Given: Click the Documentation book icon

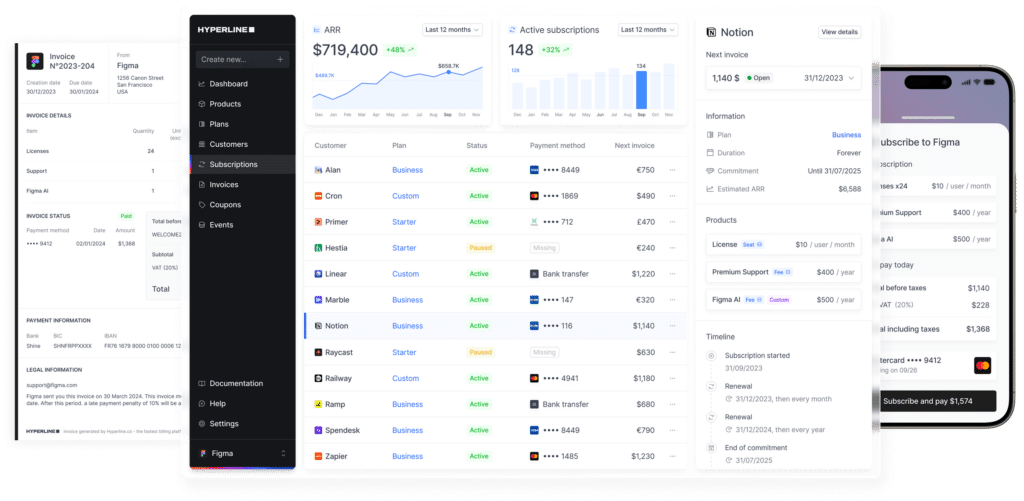Looking at the screenshot, I should 202,383.
